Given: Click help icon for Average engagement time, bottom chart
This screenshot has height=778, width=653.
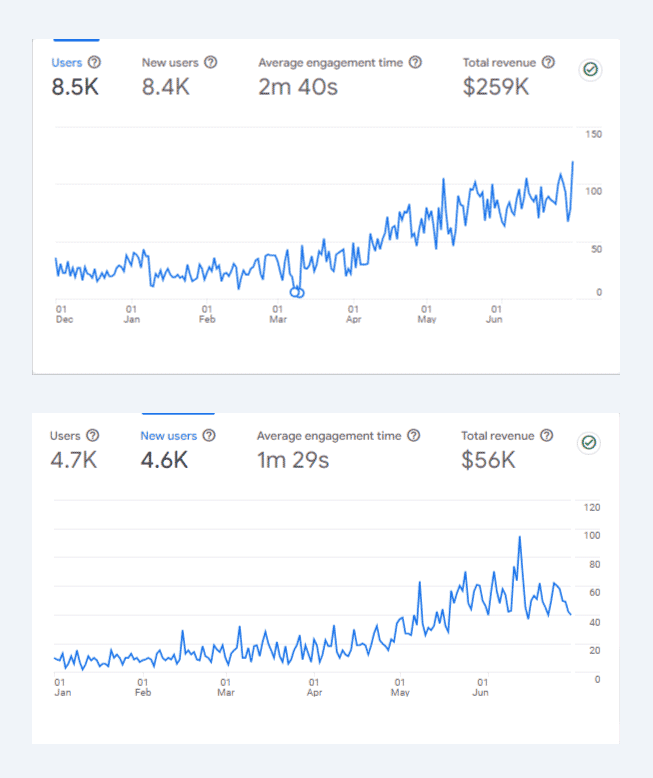Looking at the screenshot, I should coord(414,436).
